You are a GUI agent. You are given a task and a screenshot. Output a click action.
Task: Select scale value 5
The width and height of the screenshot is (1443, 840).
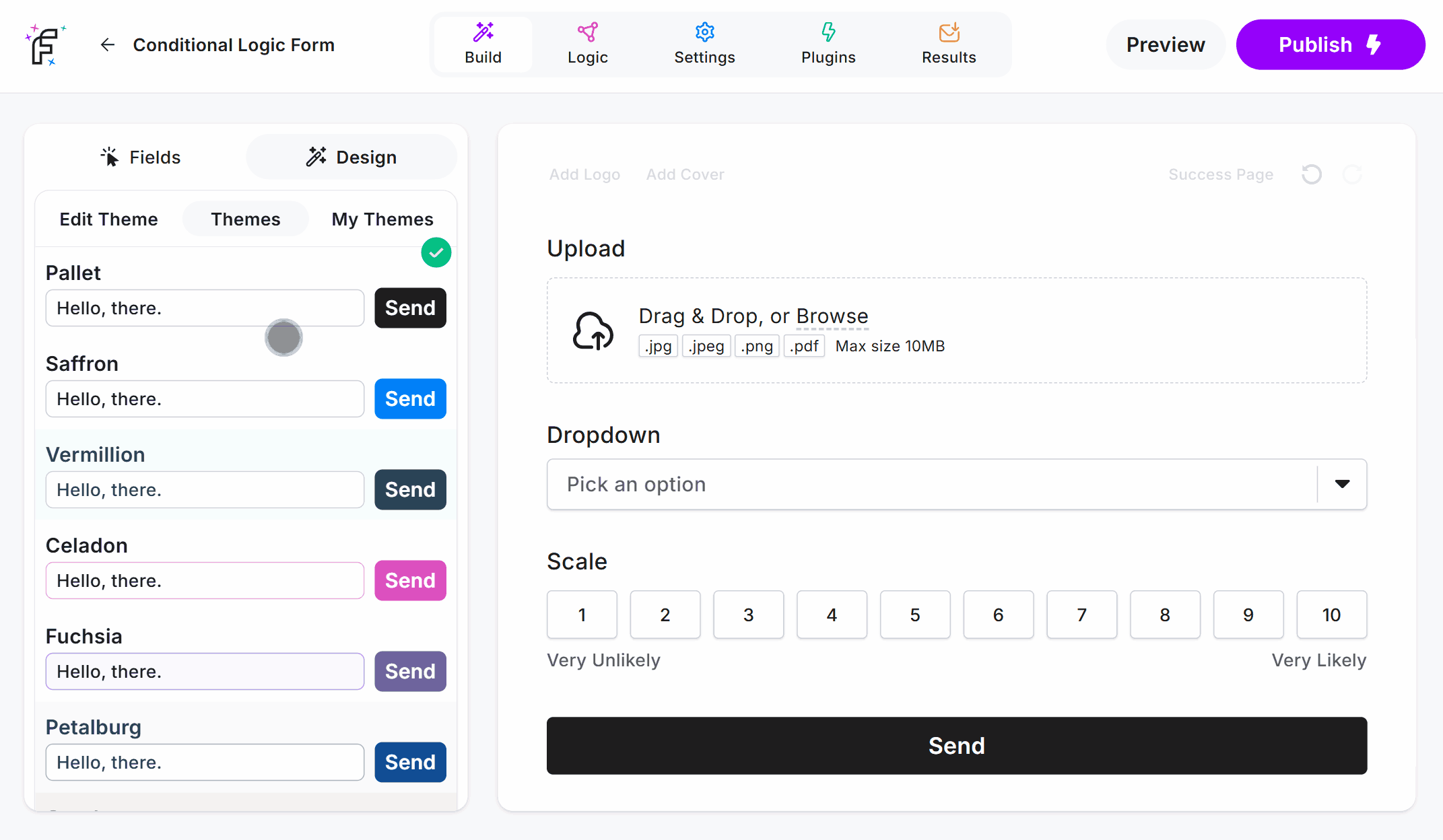(915, 615)
